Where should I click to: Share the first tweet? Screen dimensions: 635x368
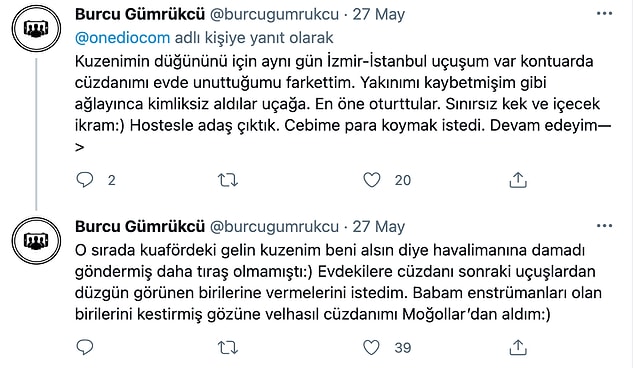click(x=518, y=180)
